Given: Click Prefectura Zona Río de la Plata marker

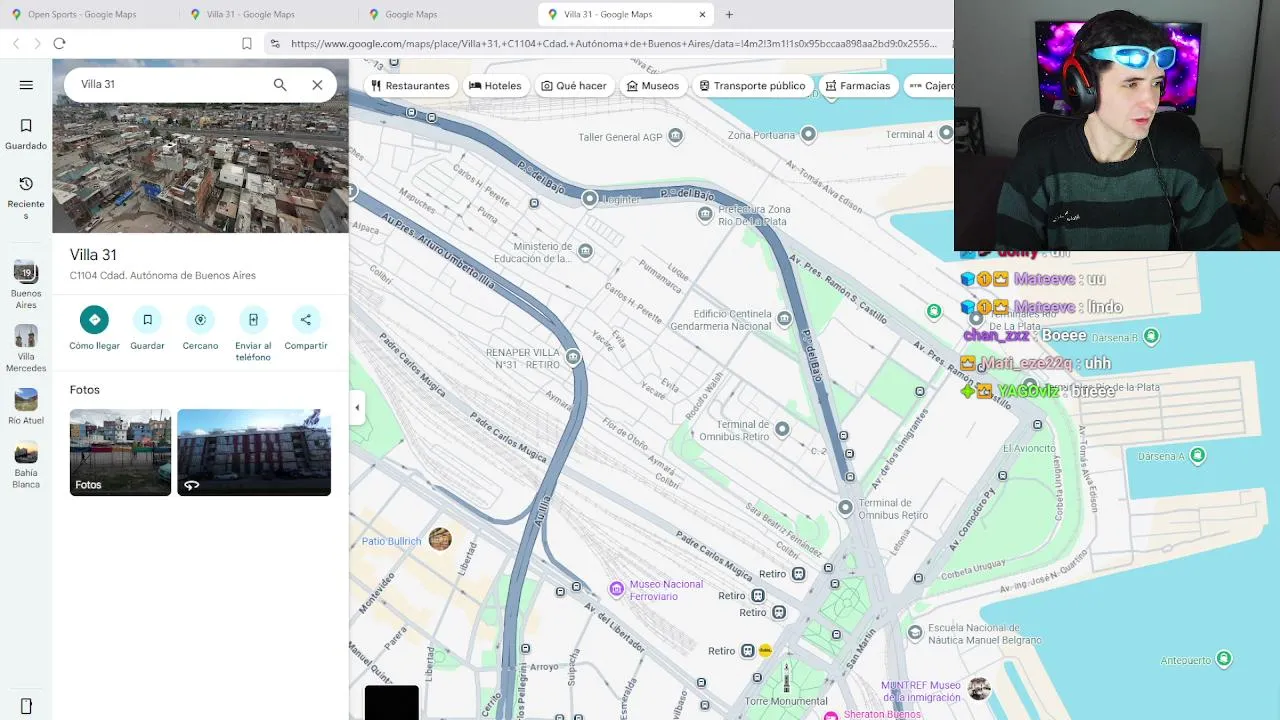Looking at the screenshot, I should tap(707, 214).
